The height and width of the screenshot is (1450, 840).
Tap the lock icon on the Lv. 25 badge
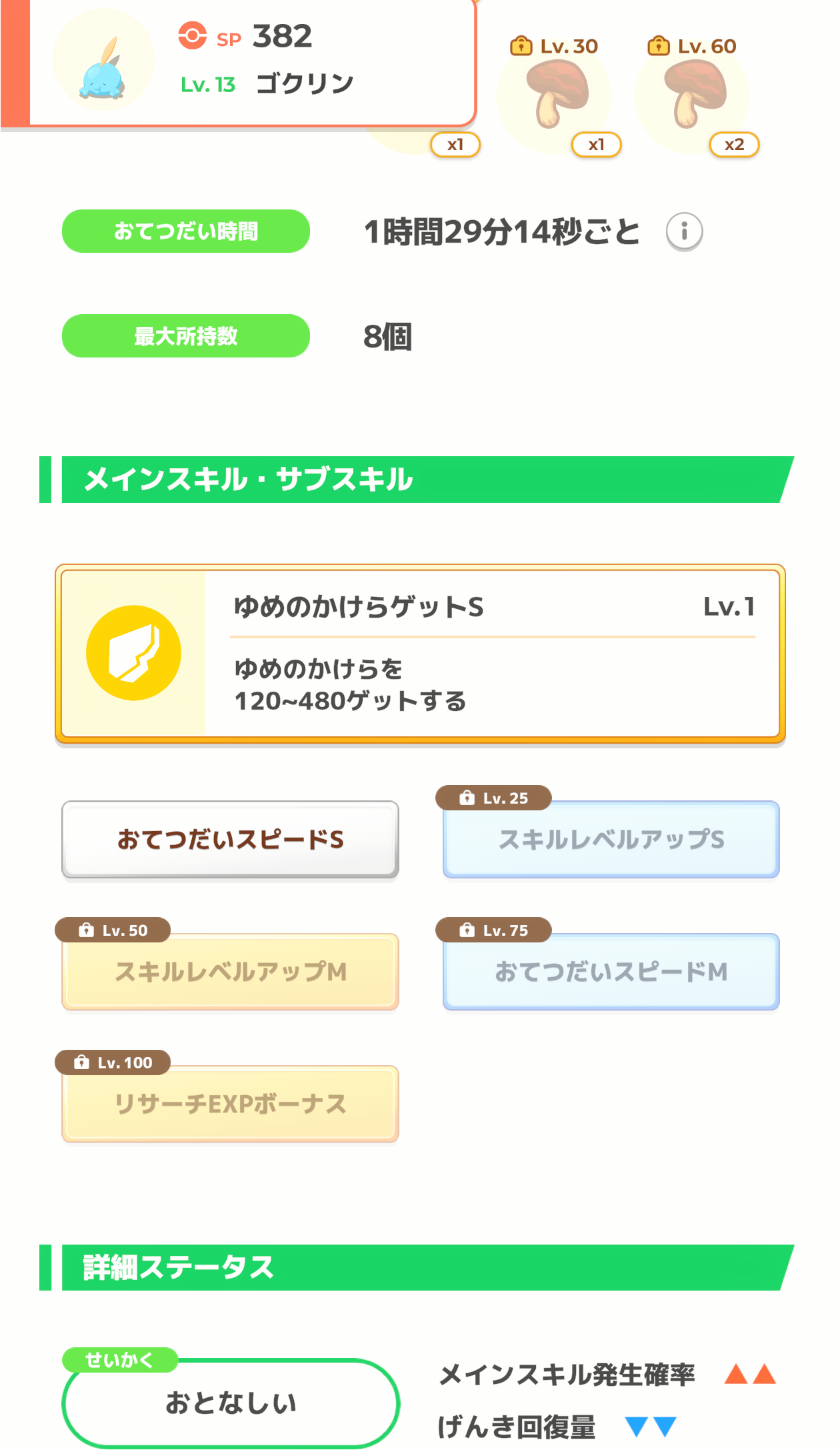[467, 798]
